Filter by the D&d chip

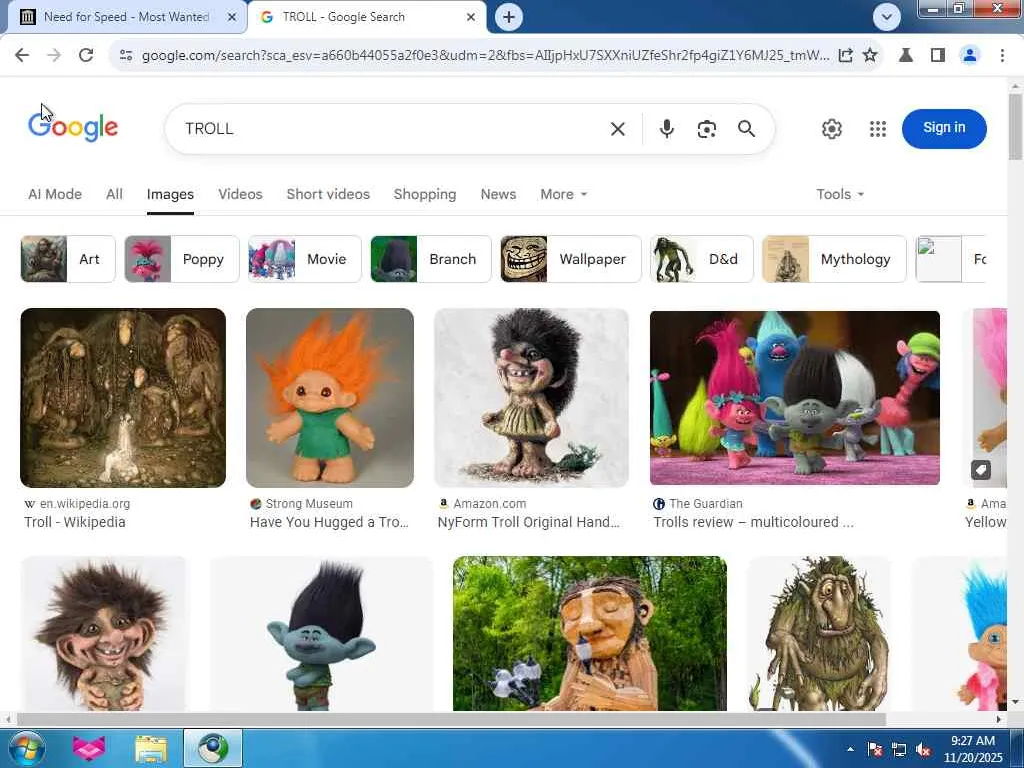coord(701,259)
